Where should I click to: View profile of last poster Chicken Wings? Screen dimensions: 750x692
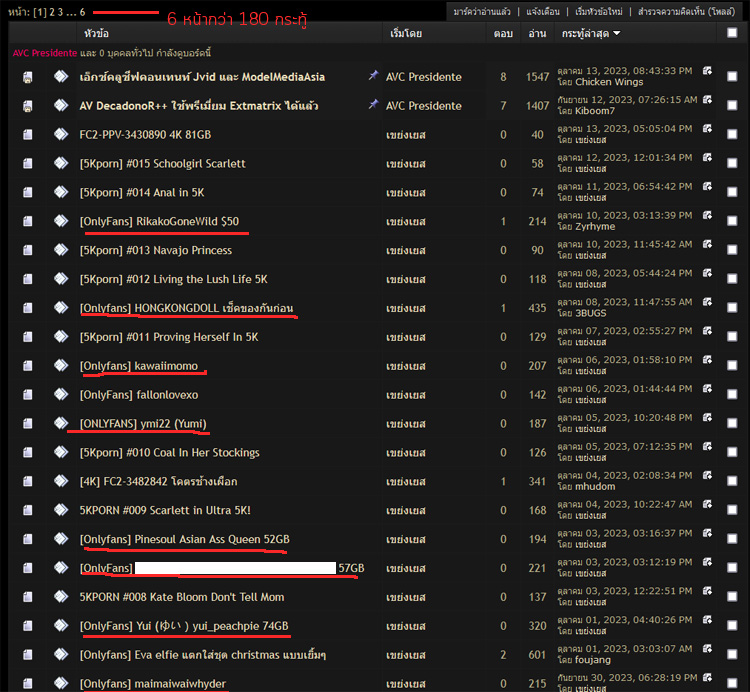[x=609, y=82]
